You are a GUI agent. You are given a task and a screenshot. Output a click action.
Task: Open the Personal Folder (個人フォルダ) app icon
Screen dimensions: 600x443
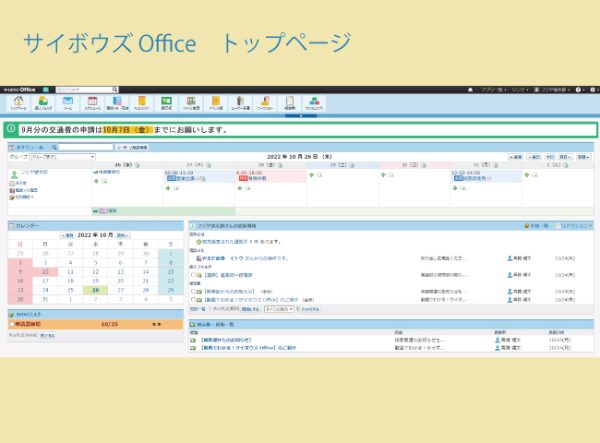(43, 103)
